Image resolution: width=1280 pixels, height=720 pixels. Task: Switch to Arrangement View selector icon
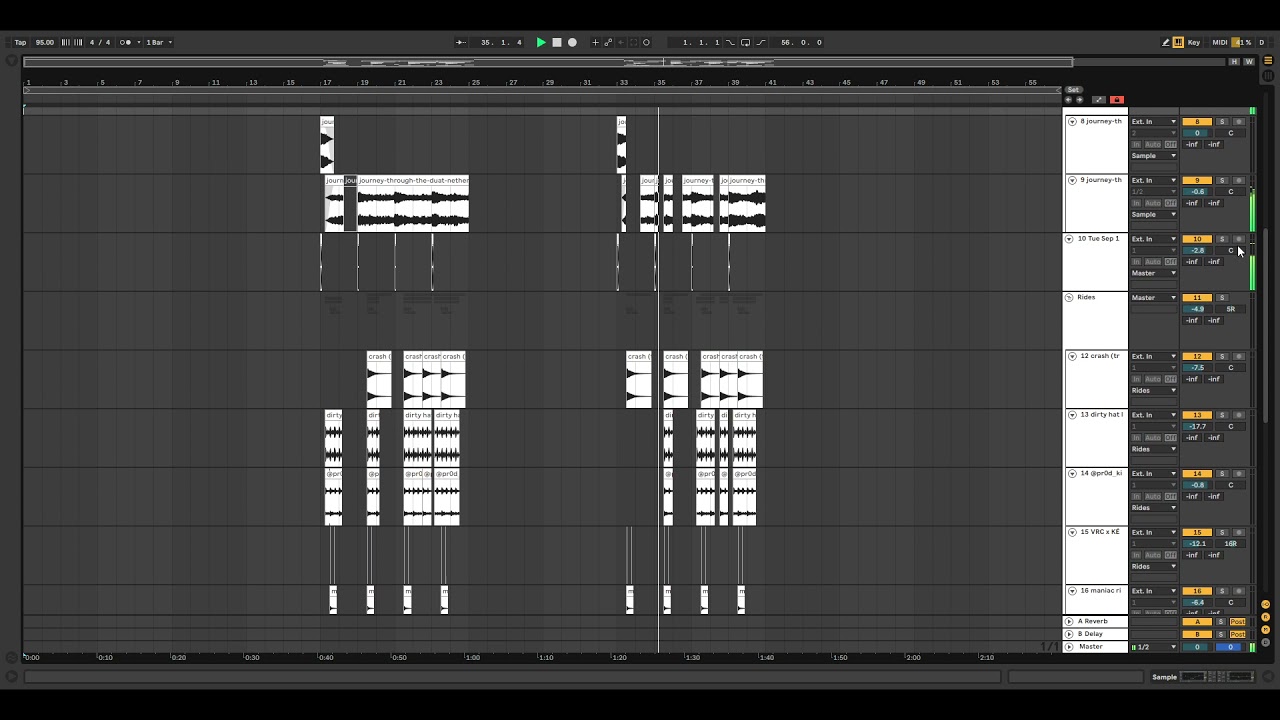1269,61
